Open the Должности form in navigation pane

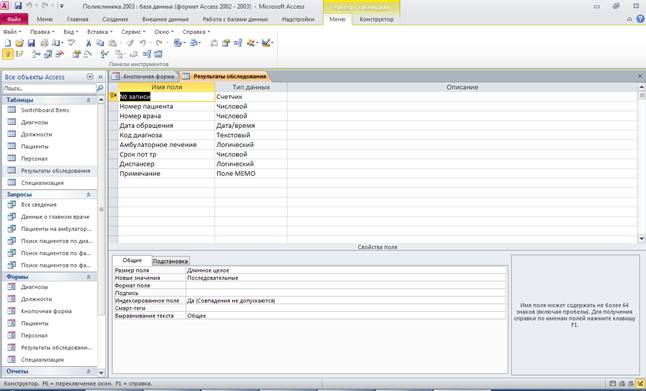pyautogui.click(x=36, y=299)
